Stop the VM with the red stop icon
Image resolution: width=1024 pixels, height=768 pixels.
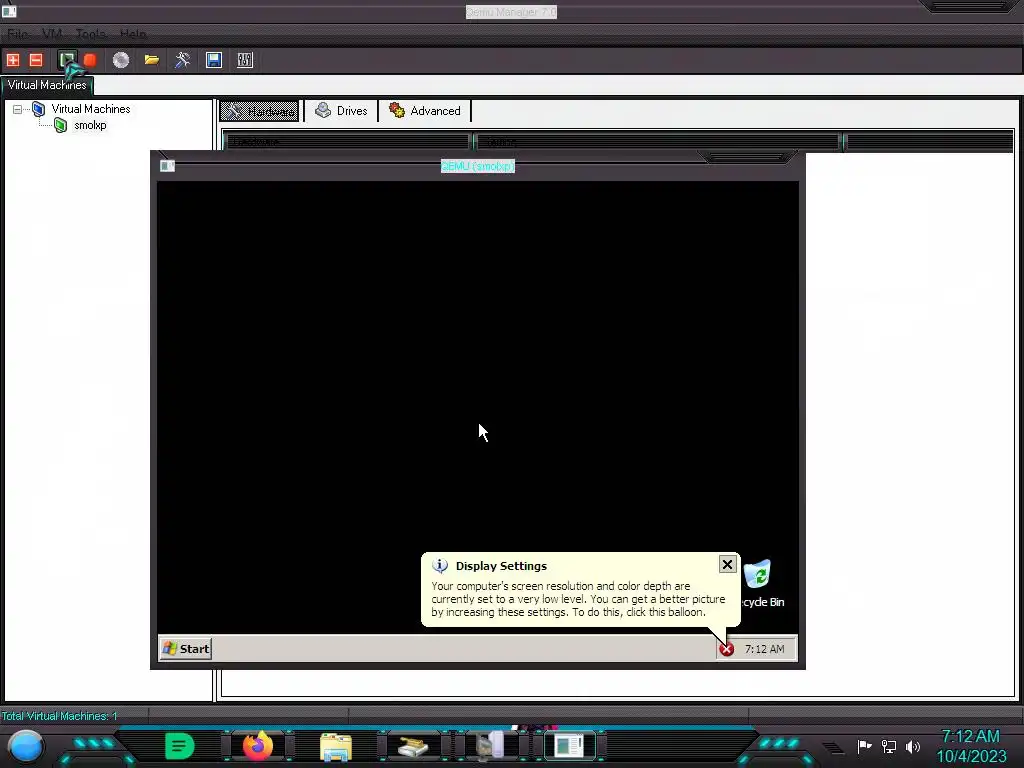(90, 60)
